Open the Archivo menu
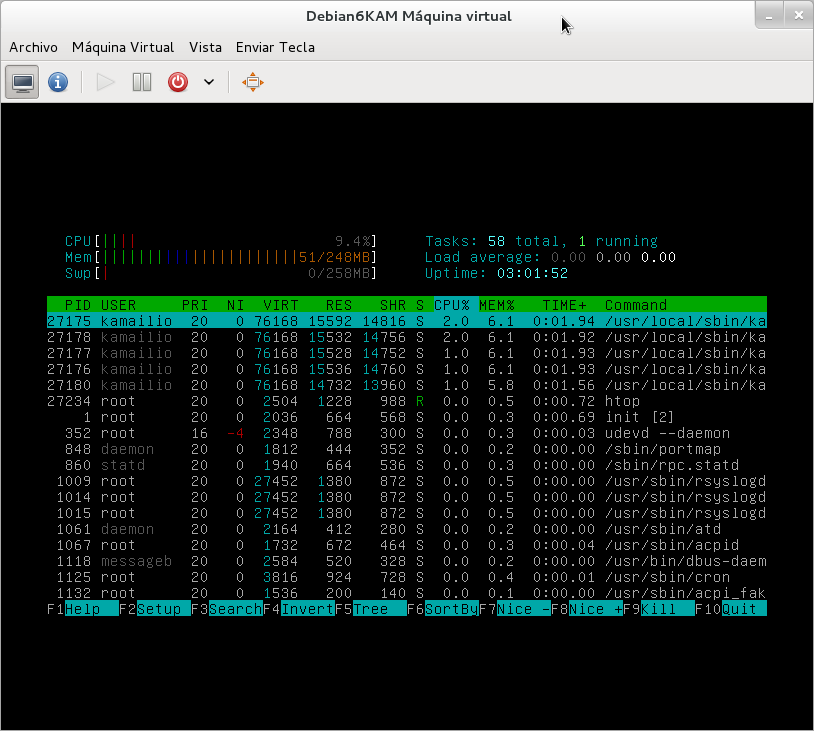Viewport: 814px width, 731px height. 33,47
